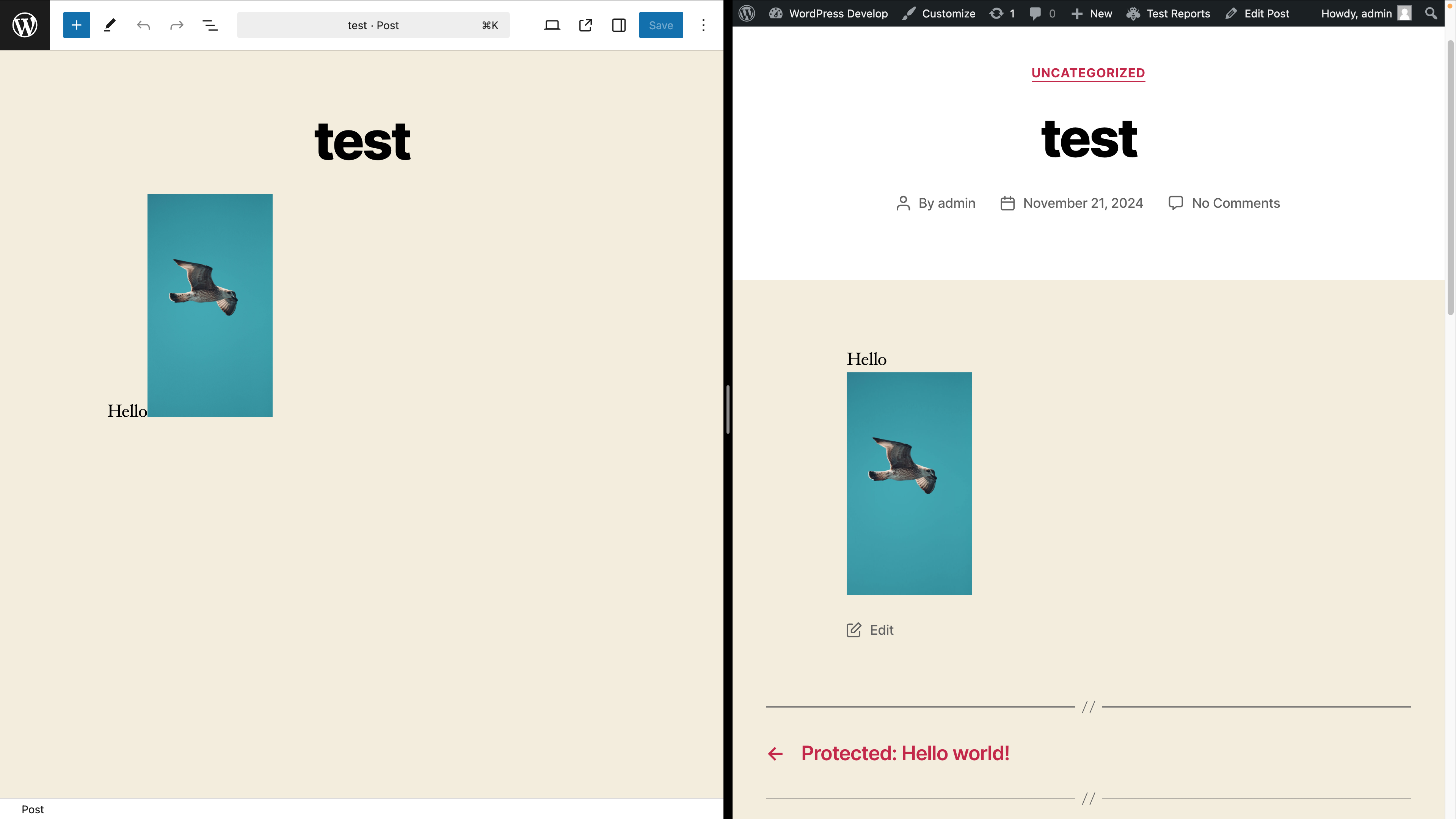1456x819 pixels.
Task: Click the Undo arrow
Action: point(144,25)
